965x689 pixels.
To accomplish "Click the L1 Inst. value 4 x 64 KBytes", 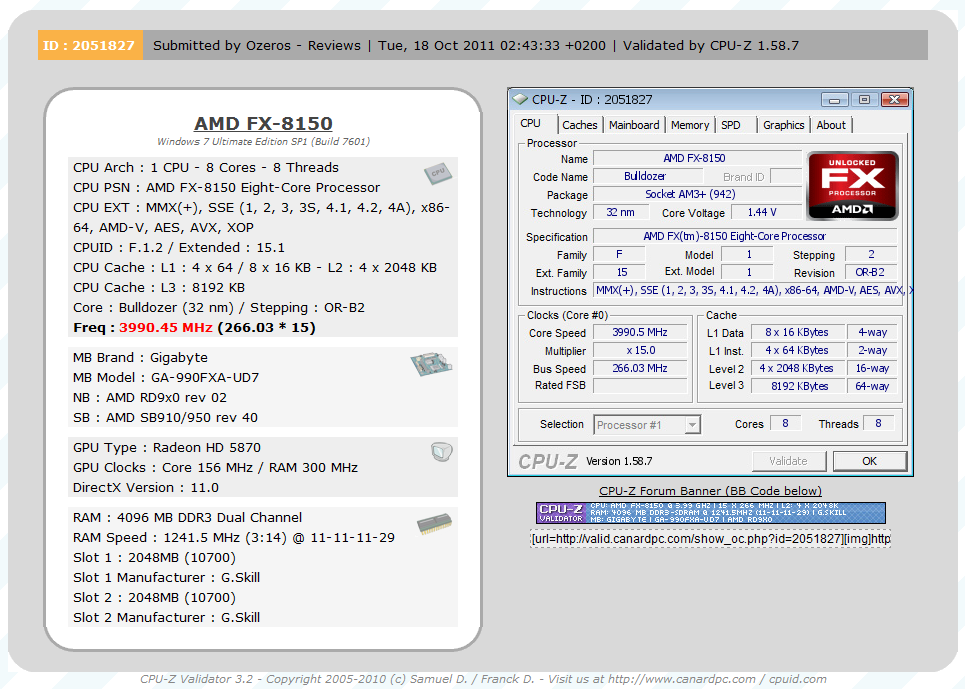I will click(x=797, y=351).
